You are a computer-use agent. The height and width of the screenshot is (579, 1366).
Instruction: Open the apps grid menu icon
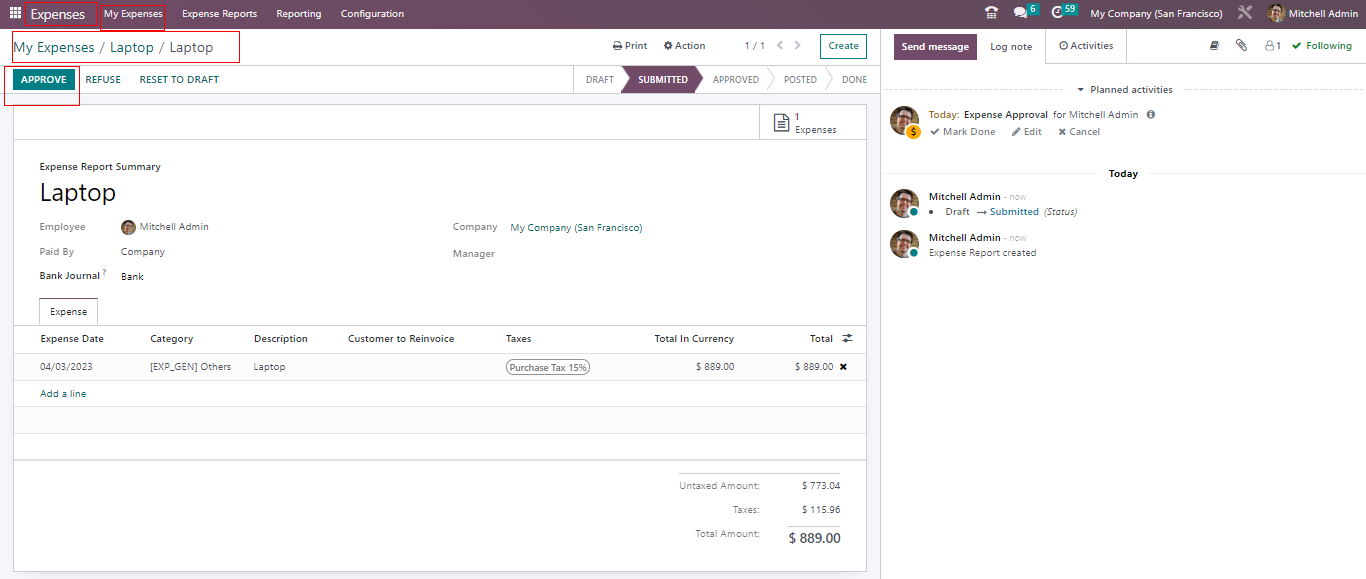click(x=15, y=14)
